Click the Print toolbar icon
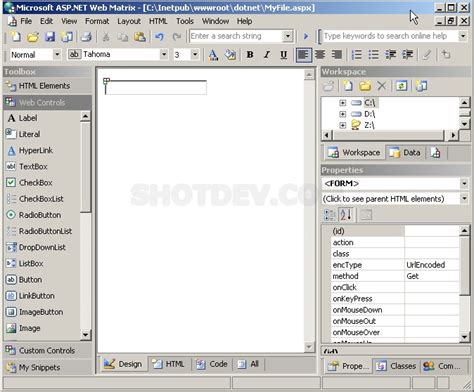The height and width of the screenshot is (392, 474). (x=86, y=36)
